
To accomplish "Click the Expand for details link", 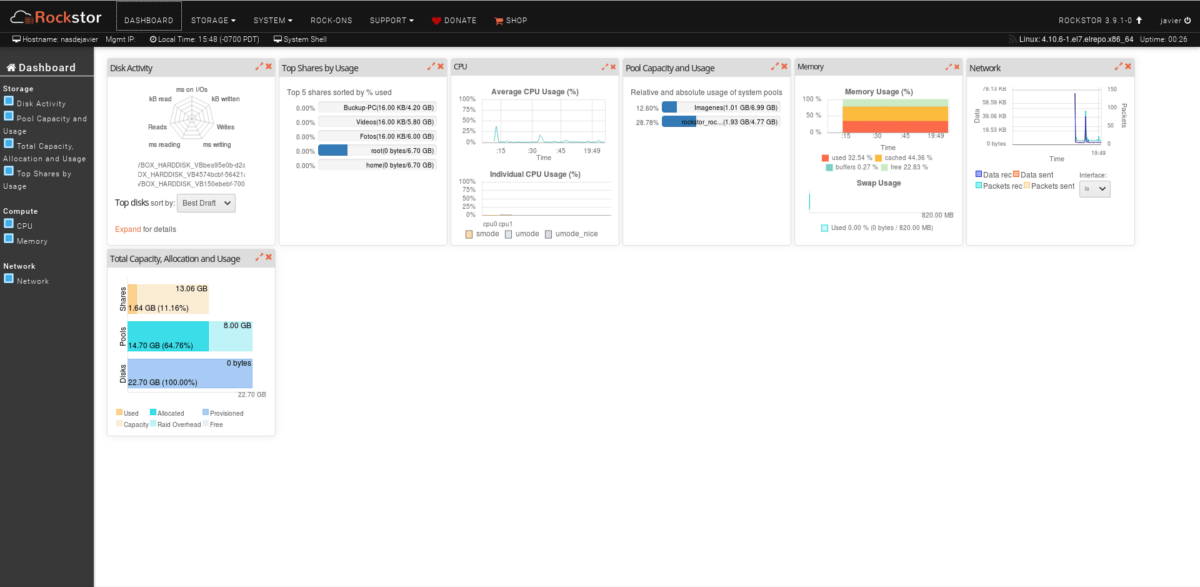I will pos(128,230).
